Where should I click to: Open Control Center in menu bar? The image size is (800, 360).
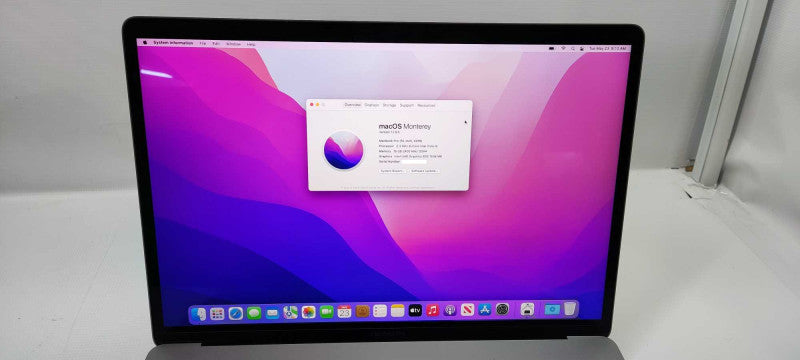click(x=582, y=48)
